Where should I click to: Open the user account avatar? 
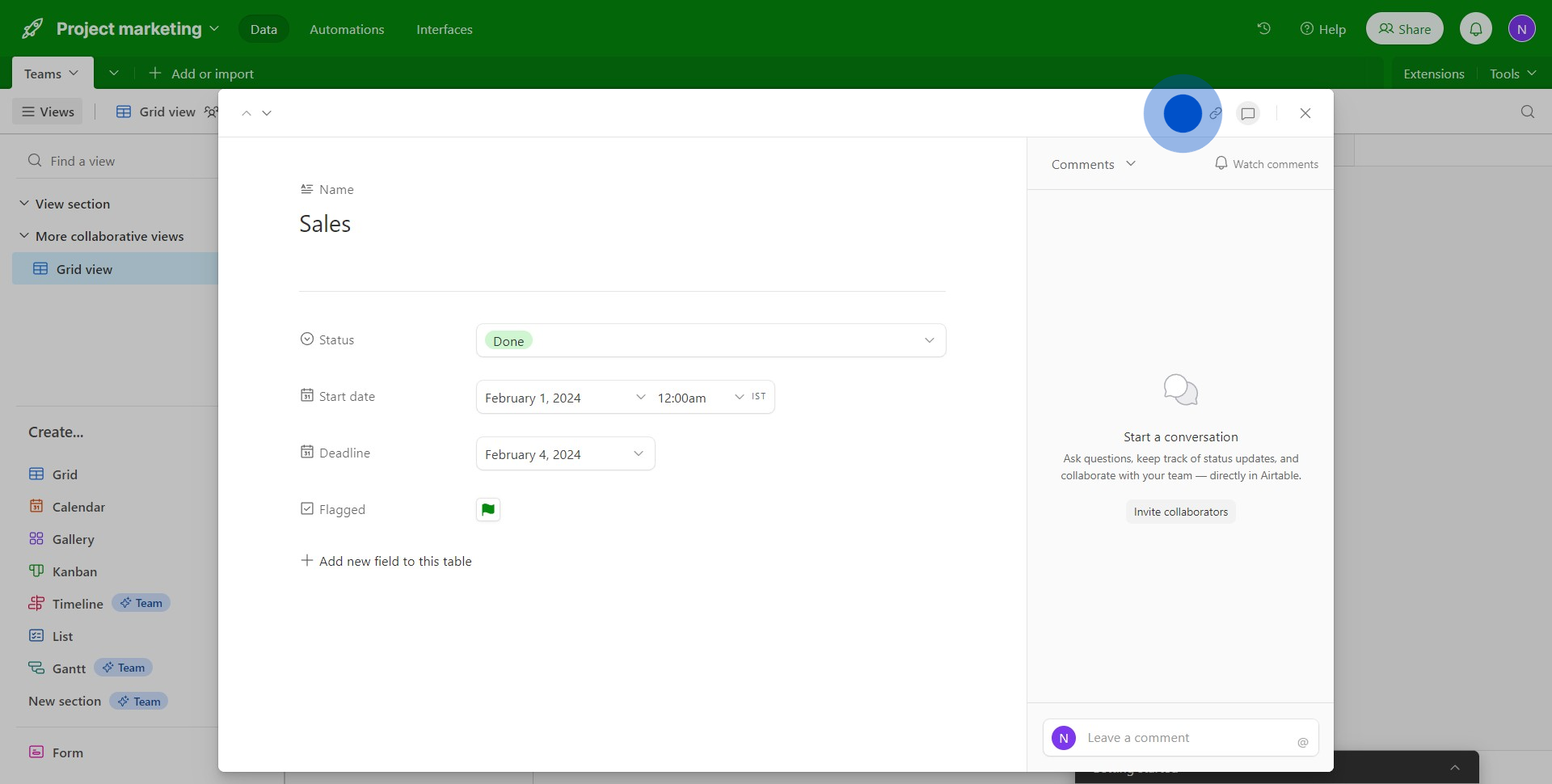(x=1521, y=29)
